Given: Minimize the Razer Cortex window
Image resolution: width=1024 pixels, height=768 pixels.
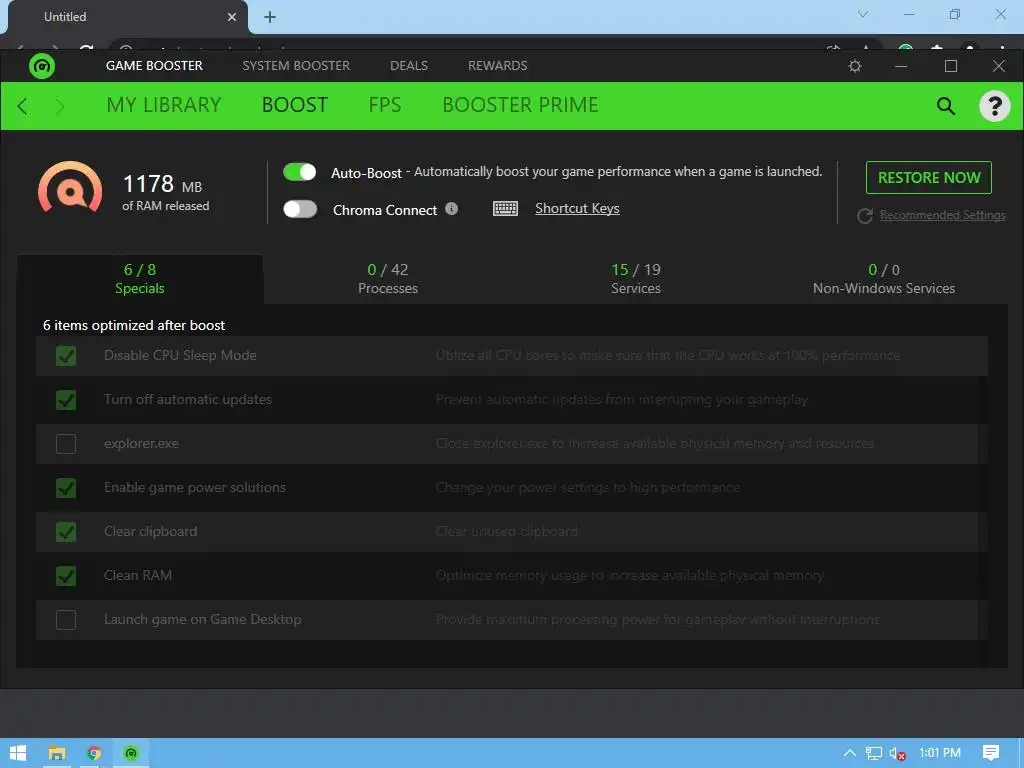Looking at the screenshot, I should [x=901, y=66].
